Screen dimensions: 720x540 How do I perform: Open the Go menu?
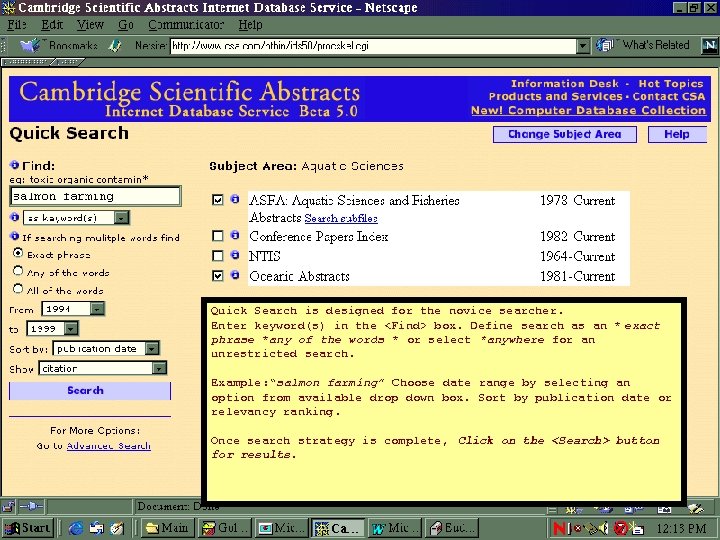pos(126,25)
